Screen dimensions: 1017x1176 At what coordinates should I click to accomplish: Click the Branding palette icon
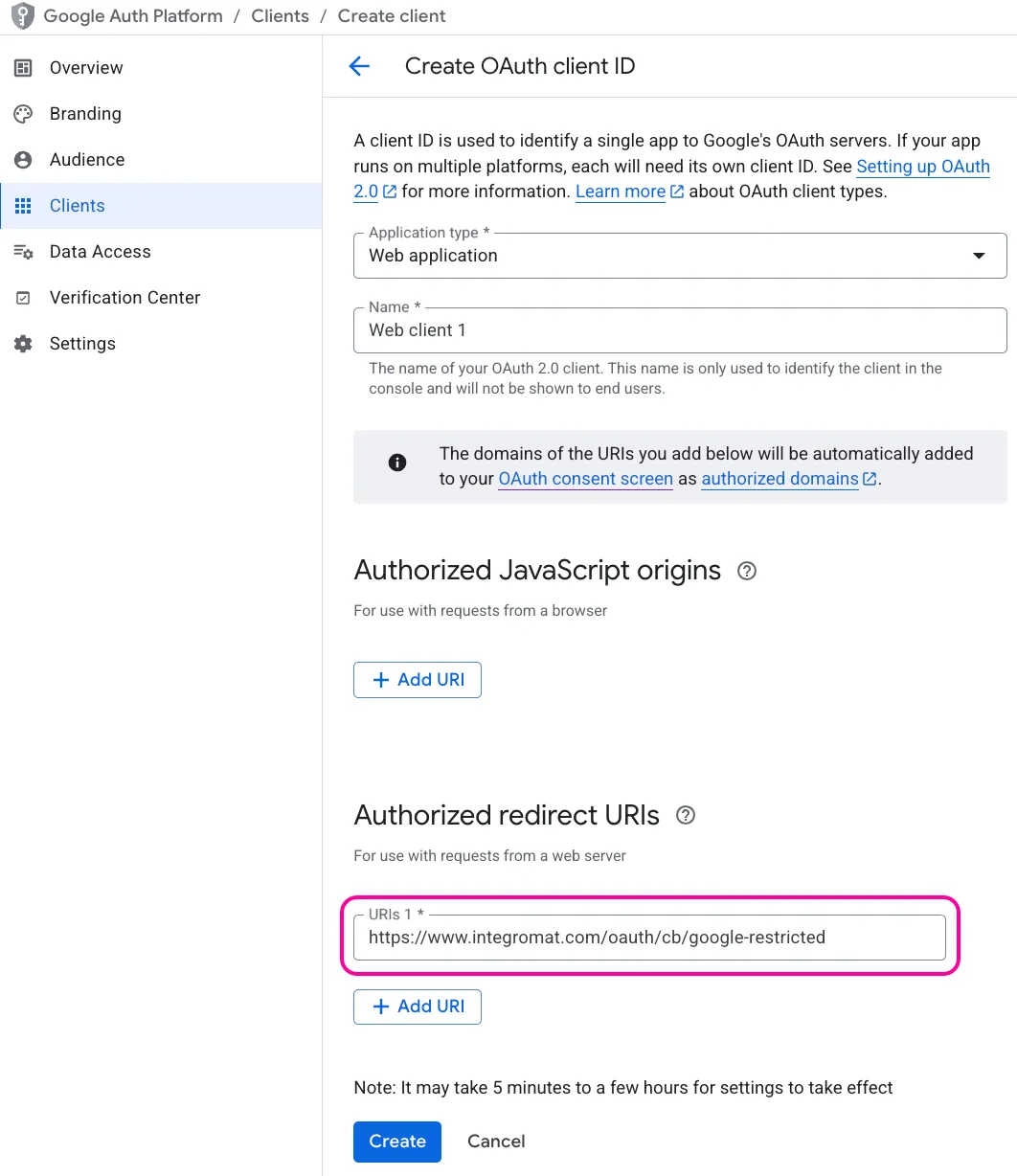23,114
